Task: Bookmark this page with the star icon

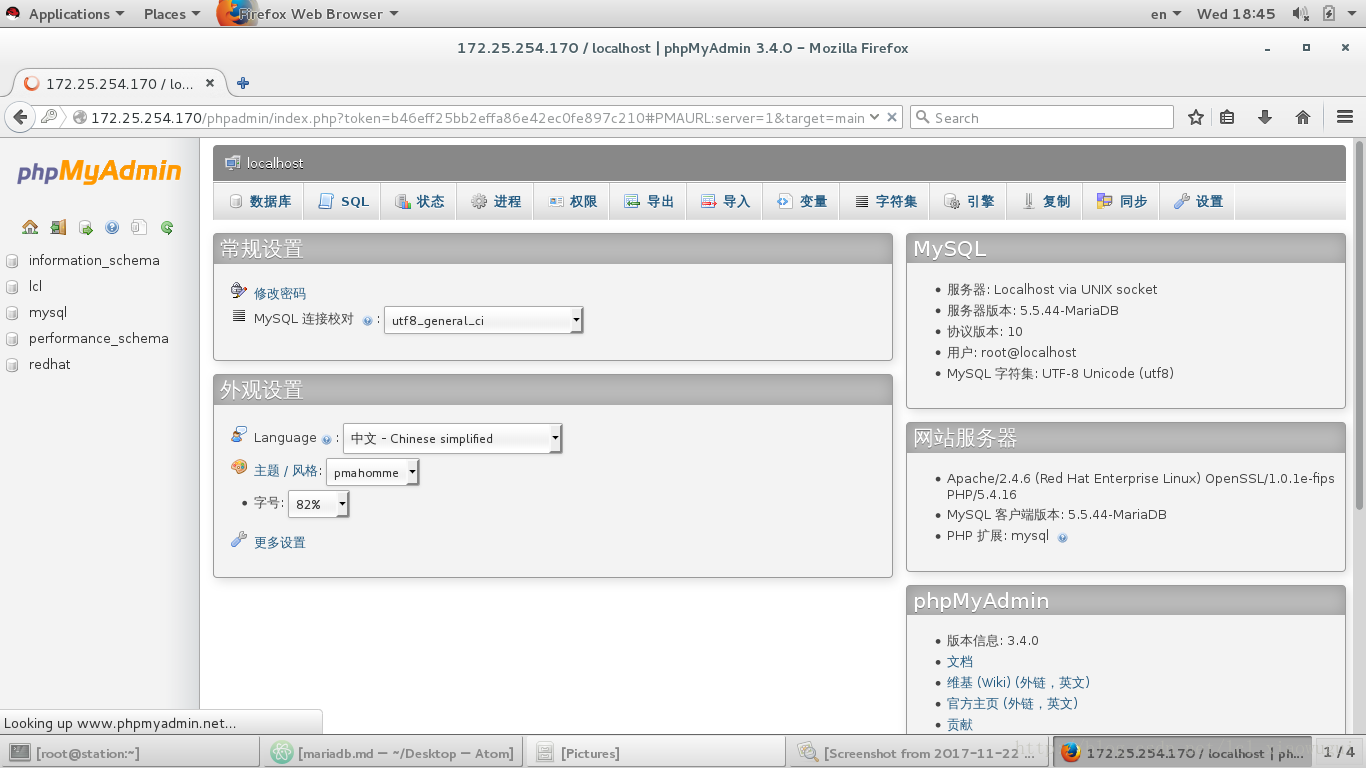Action: (1196, 117)
